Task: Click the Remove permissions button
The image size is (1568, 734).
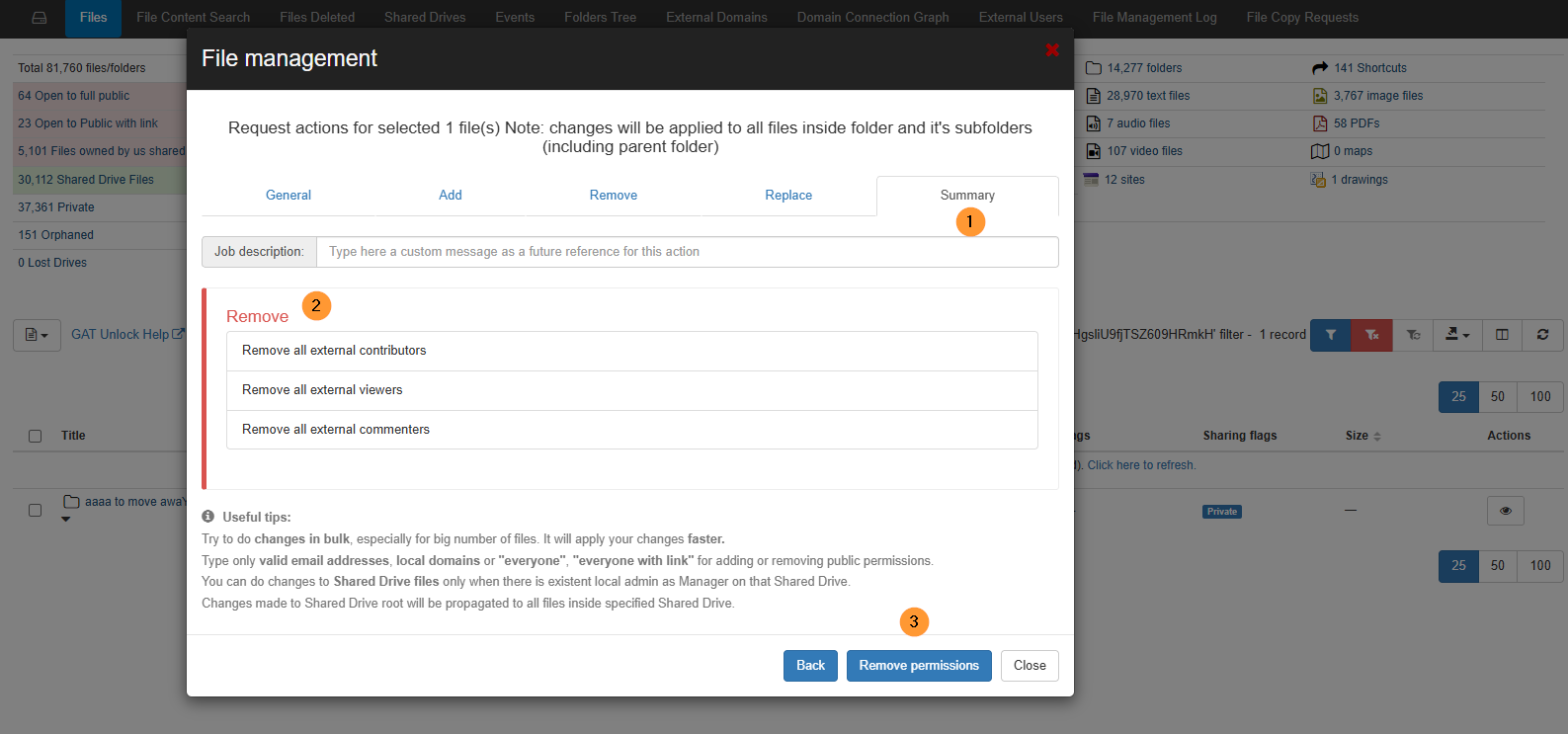Action: pos(919,666)
